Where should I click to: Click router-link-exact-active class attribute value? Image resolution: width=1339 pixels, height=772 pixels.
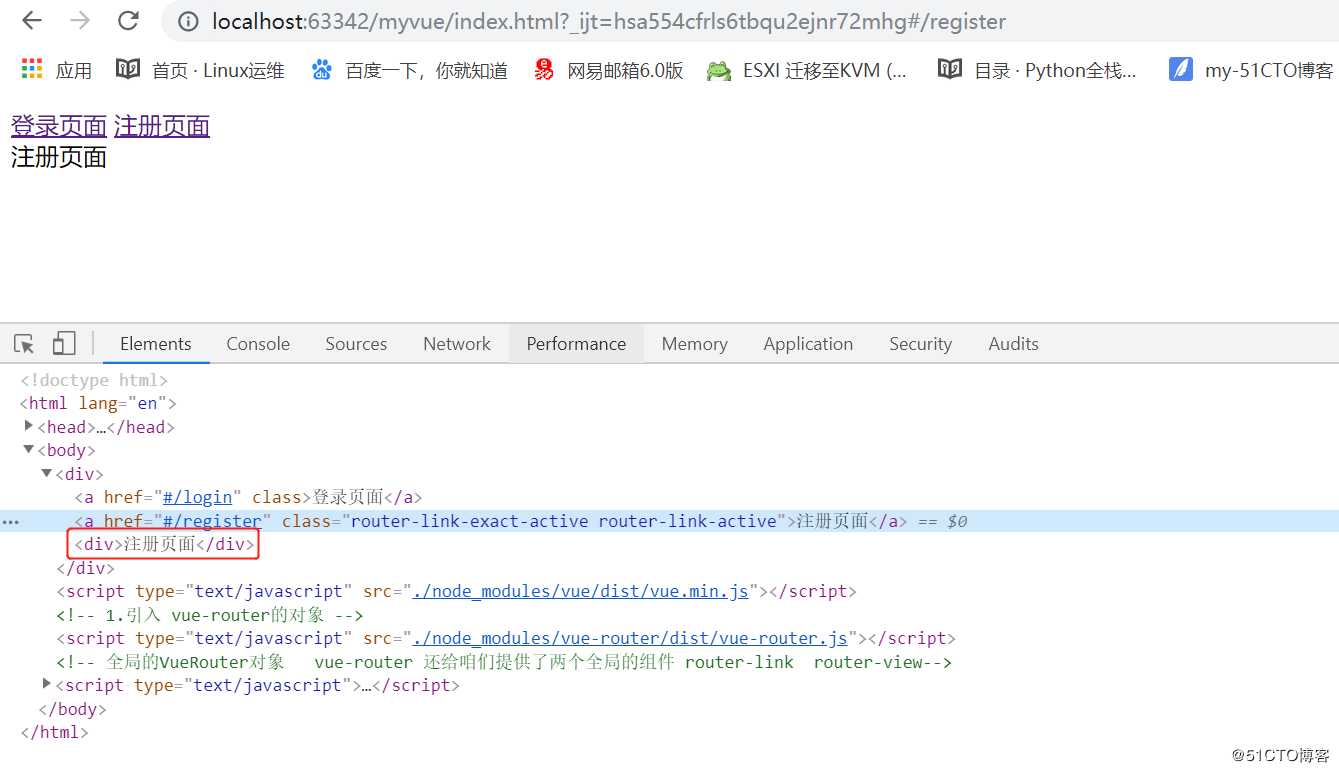(469, 521)
